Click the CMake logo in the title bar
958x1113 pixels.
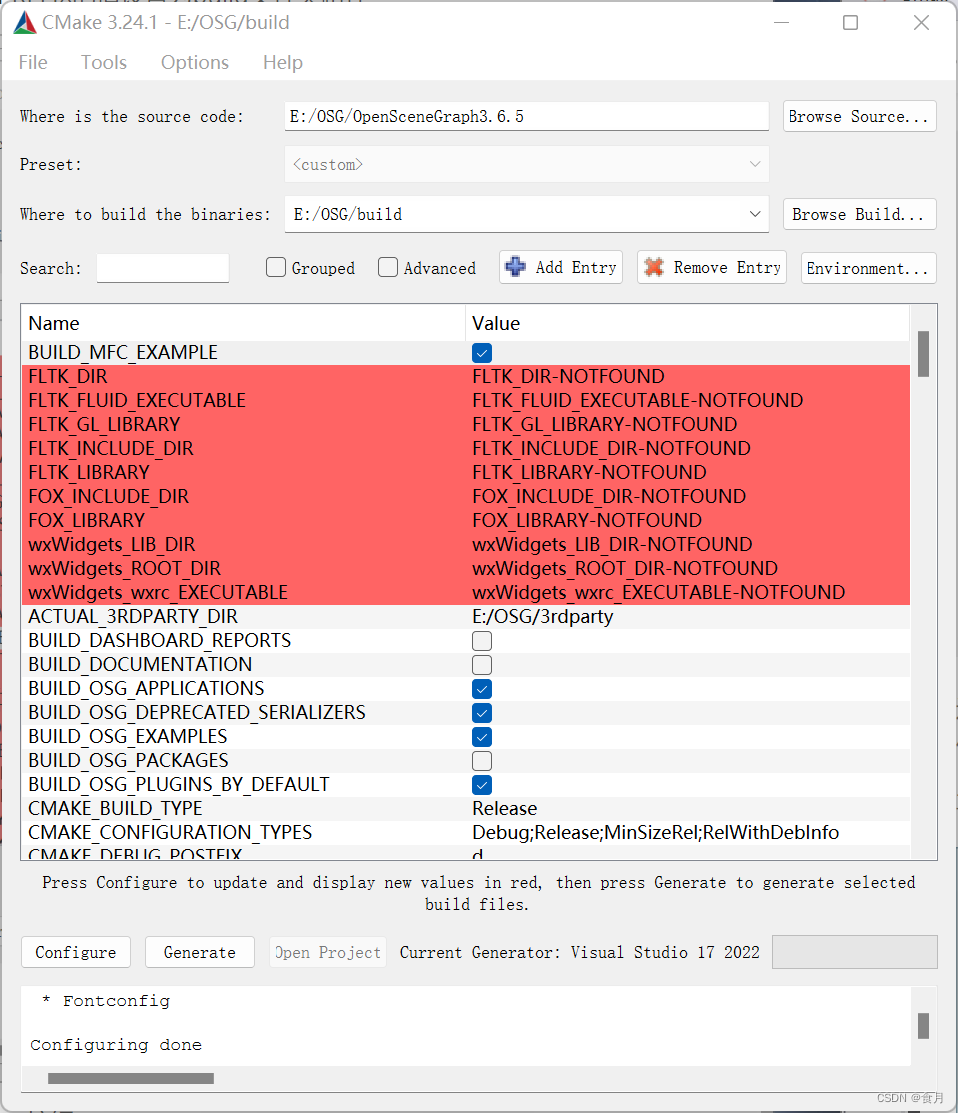pyautogui.click(x=24, y=23)
